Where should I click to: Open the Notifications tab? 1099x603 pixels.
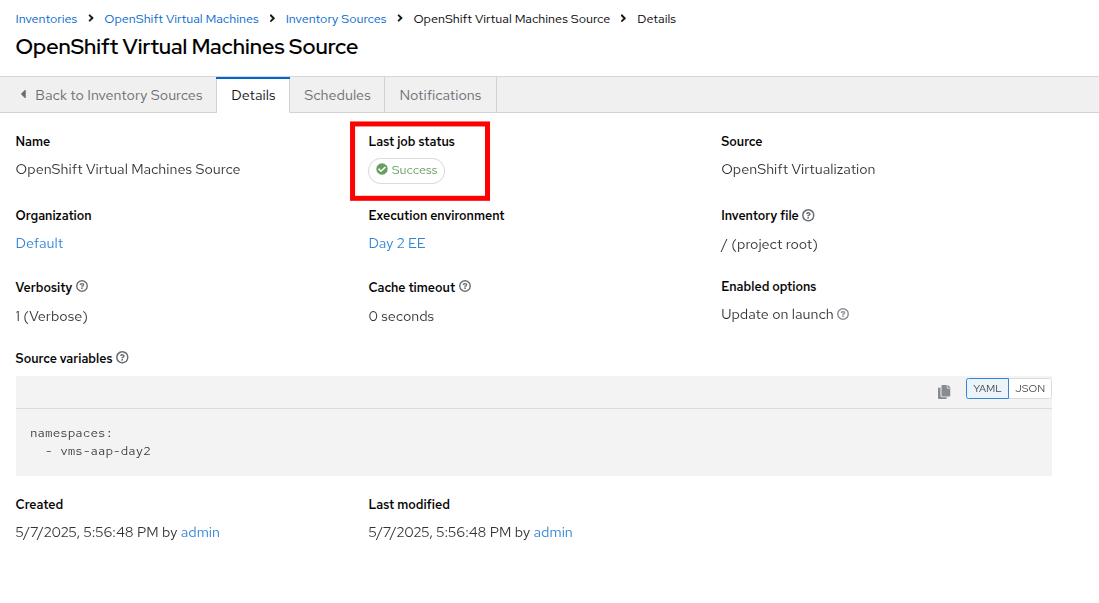[440, 95]
